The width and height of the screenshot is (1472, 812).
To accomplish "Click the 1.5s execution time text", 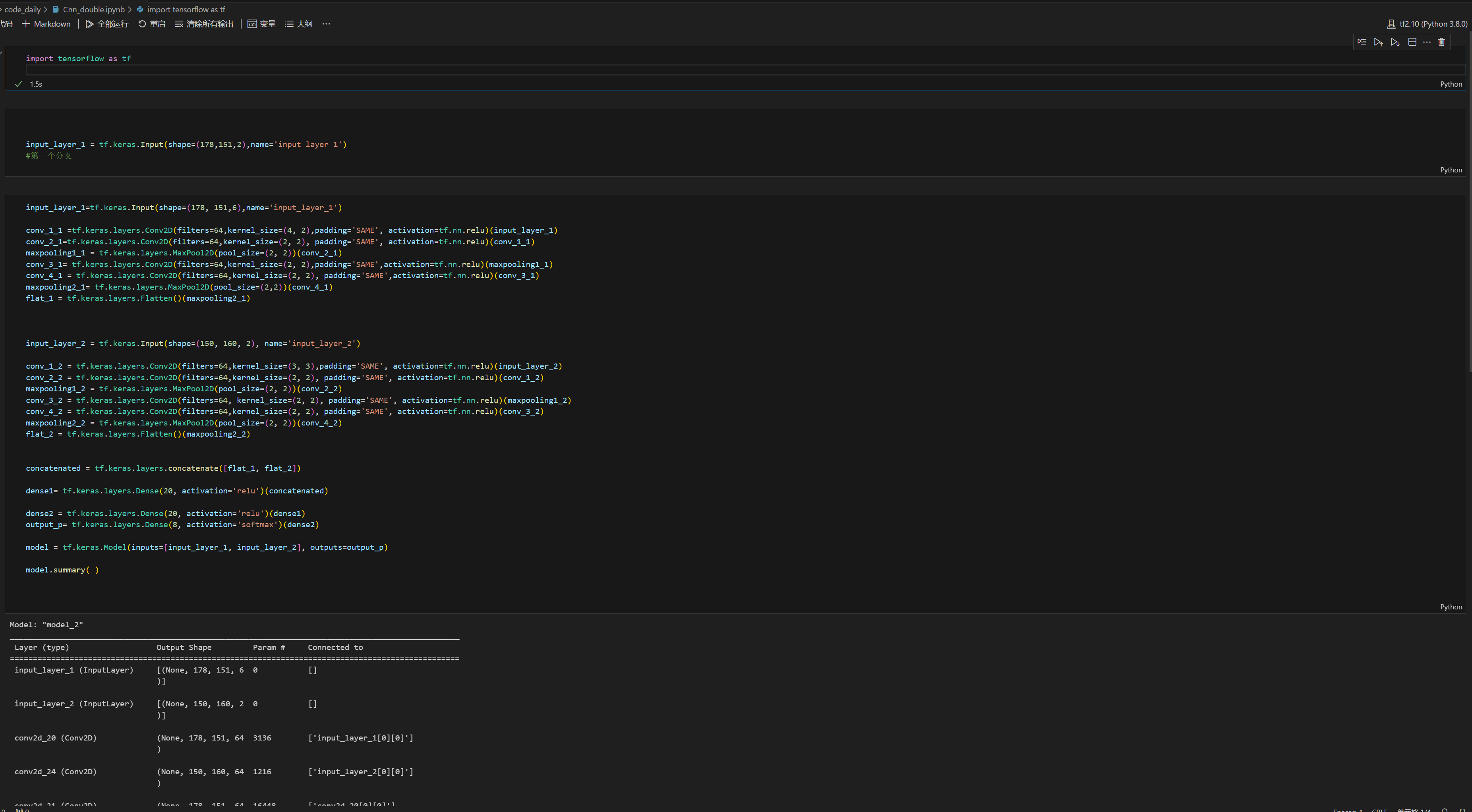I will [36, 85].
